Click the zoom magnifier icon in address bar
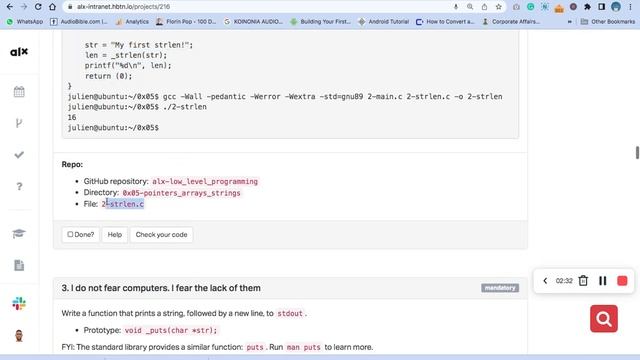 470,7
